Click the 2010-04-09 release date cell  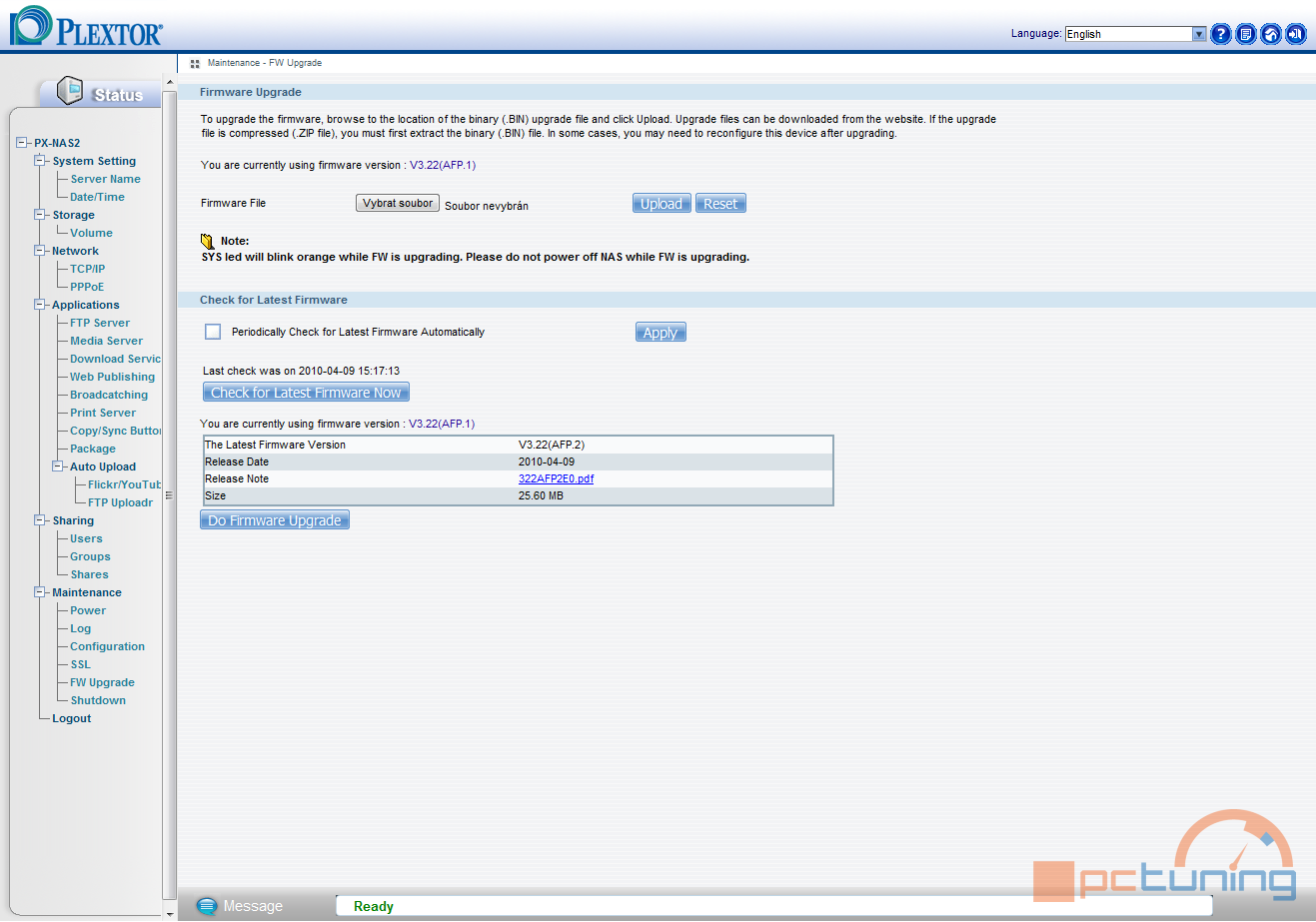pyautogui.click(x=547, y=461)
